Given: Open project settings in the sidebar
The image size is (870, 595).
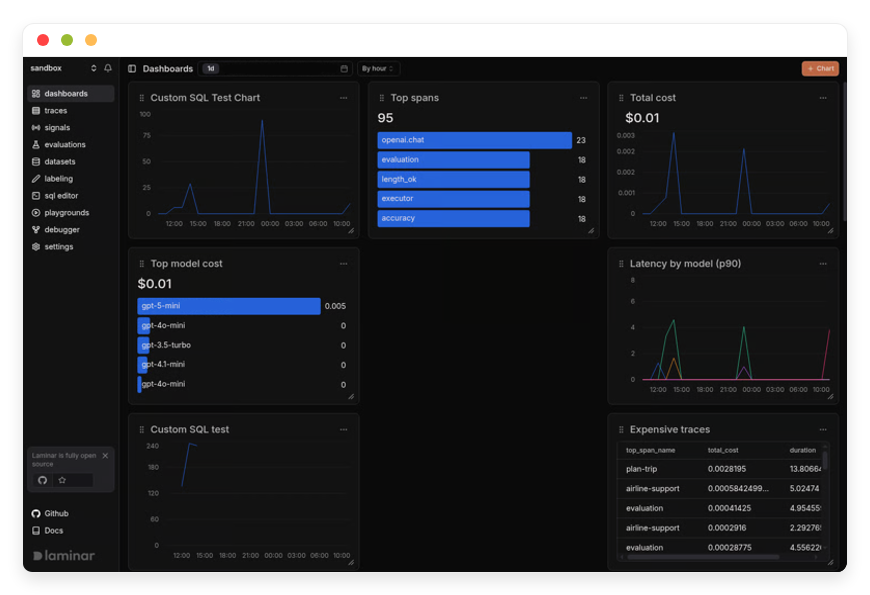Looking at the screenshot, I should [x=70, y=246].
